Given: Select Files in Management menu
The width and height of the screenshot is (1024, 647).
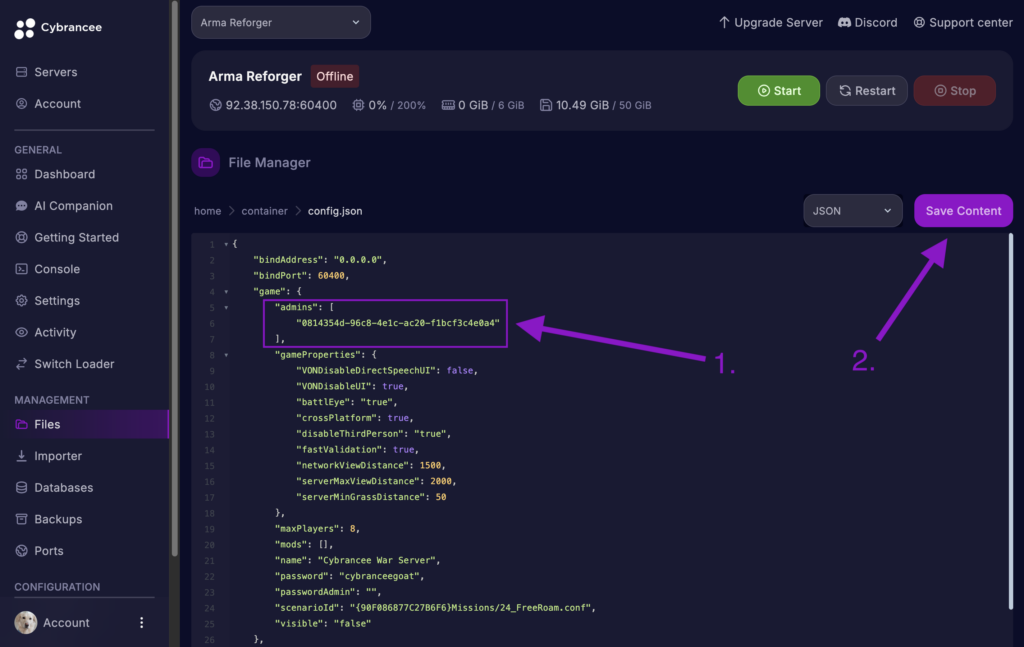Looking at the screenshot, I should (x=84, y=424).
